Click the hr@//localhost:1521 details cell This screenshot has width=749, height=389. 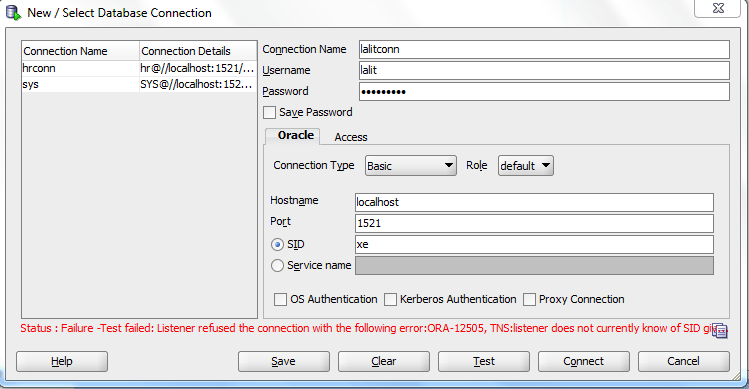click(197, 68)
